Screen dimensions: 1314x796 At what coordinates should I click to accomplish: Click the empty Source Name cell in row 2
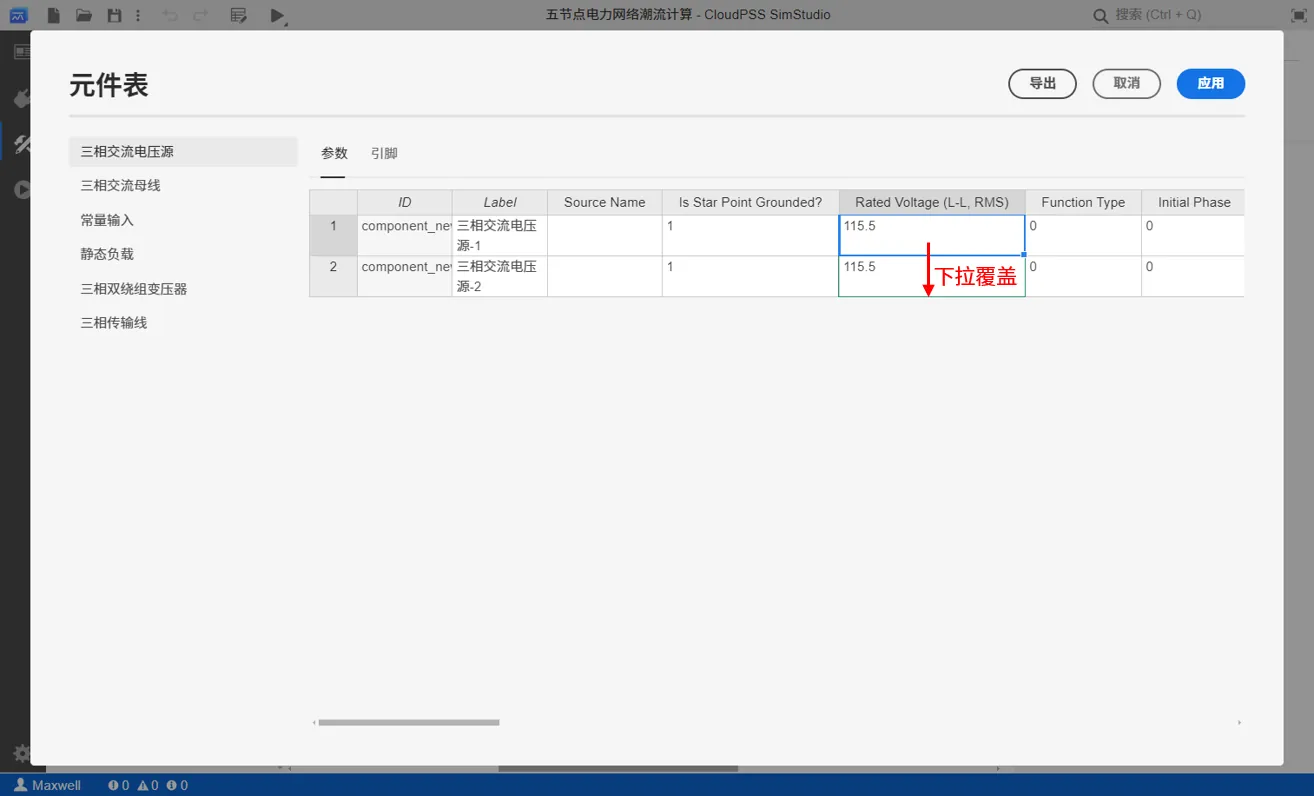[605, 276]
